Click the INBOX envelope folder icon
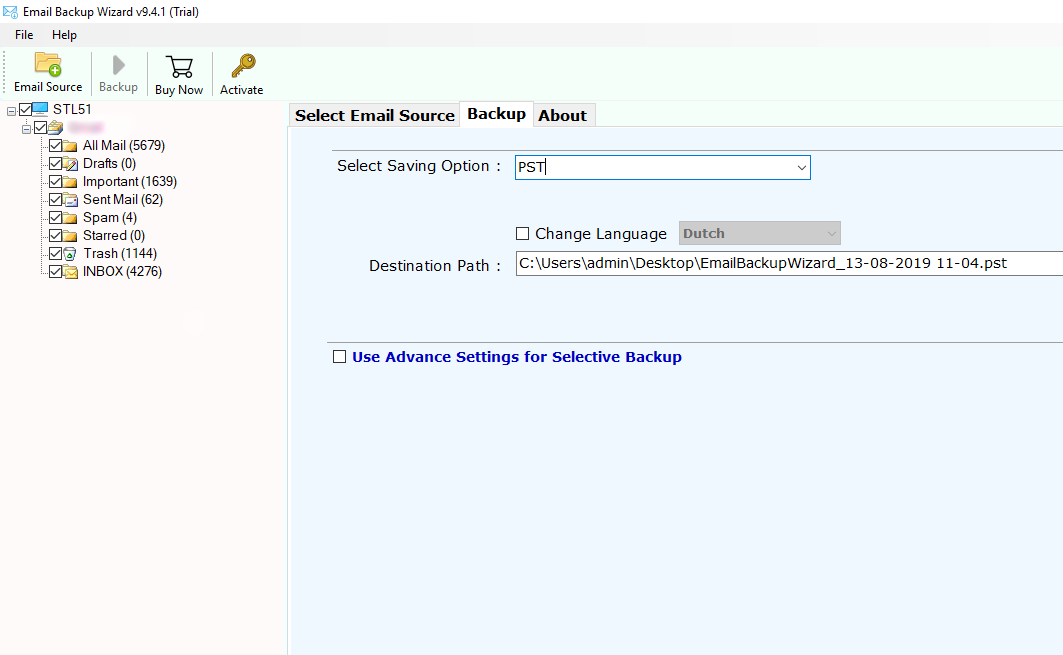Viewport: 1063px width, 655px height. coord(71,272)
